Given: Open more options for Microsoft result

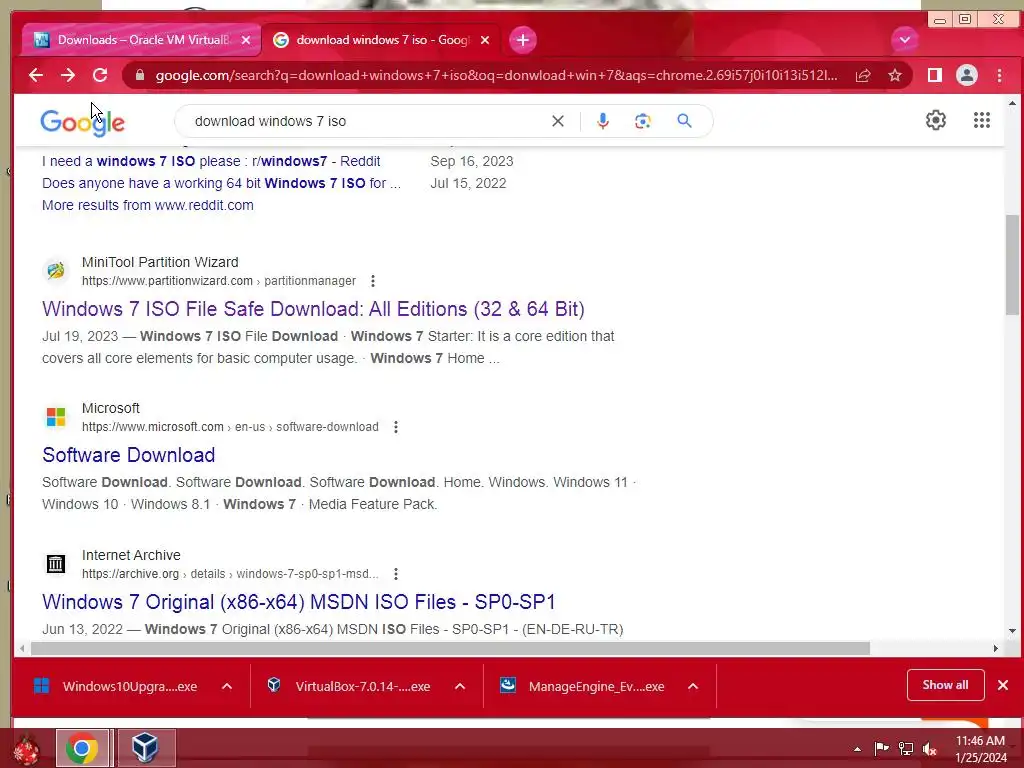Looking at the screenshot, I should (x=396, y=427).
